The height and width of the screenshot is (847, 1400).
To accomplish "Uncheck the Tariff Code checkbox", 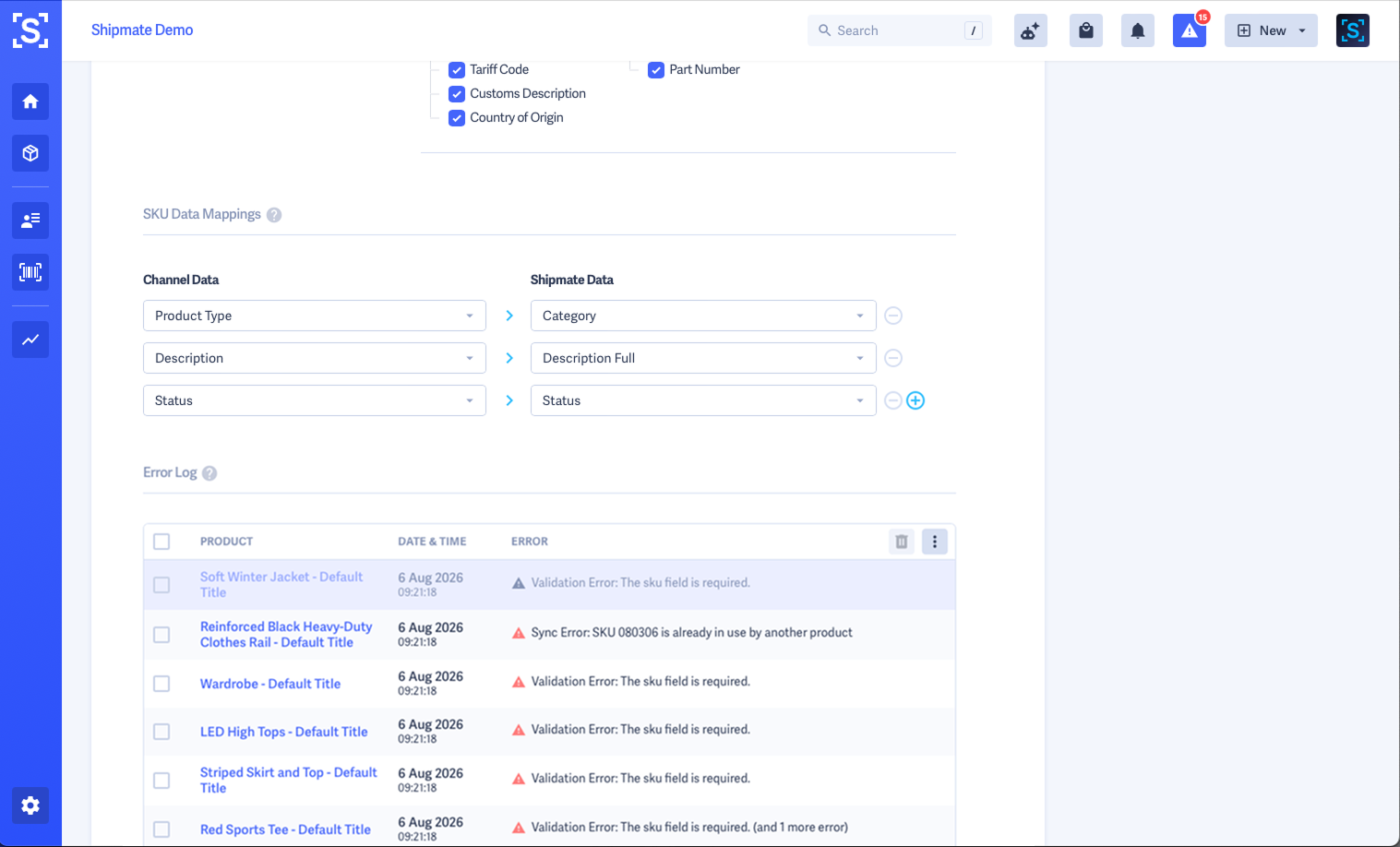I will [x=457, y=70].
